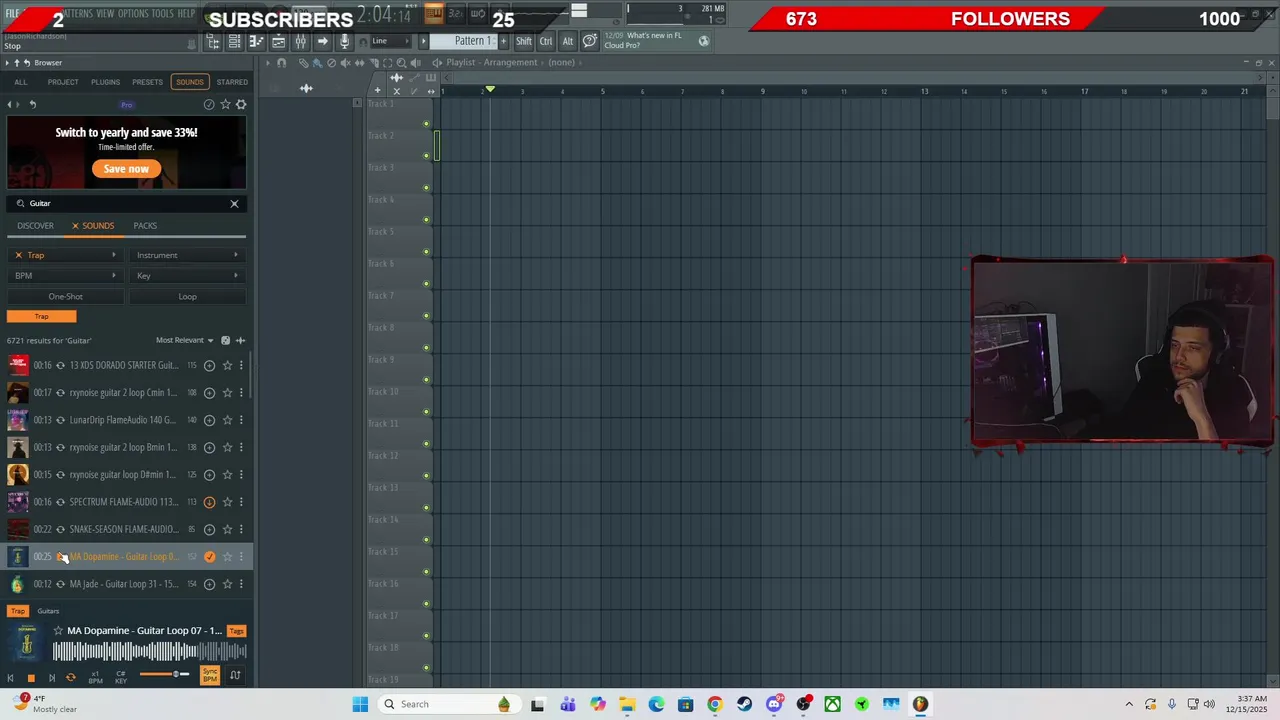Toggle loop playback in preview player
The width and height of the screenshot is (1280, 720).
coord(70,678)
